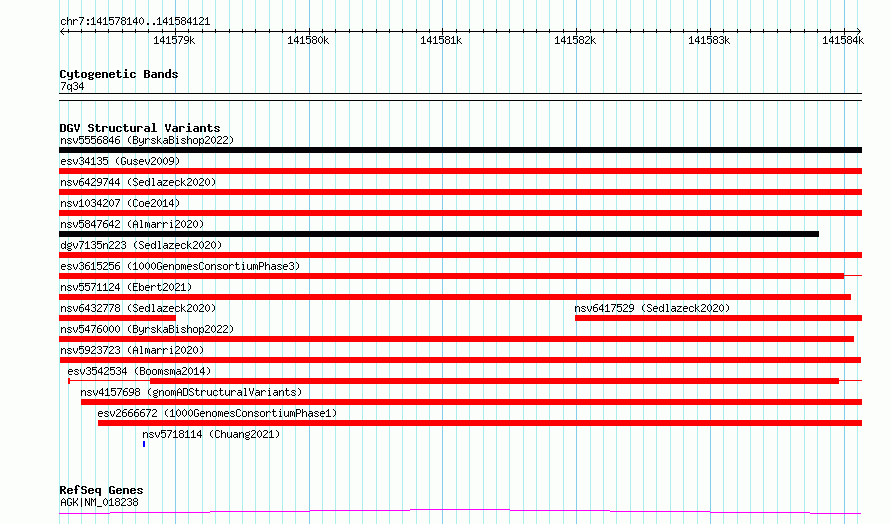Viewport: 890px width, 524px height.
Task: Open nsv6429744 (Sedlazeck2020) variant label
Action: click(x=138, y=182)
